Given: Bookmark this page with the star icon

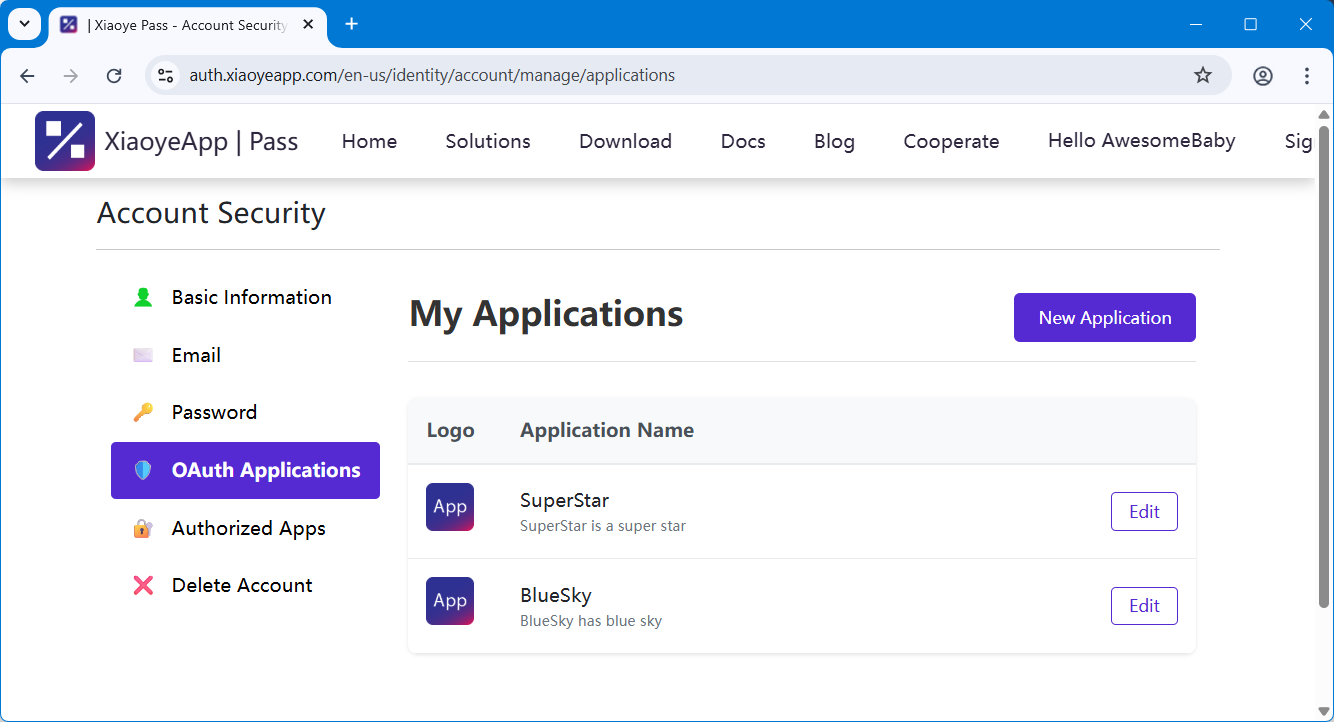Looking at the screenshot, I should click(x=1203, y=76).
